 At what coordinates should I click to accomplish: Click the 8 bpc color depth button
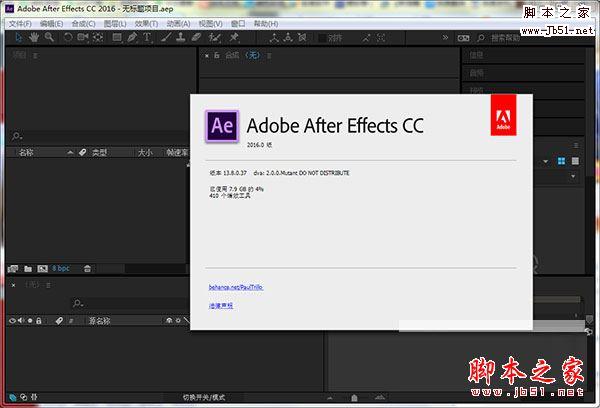click(61, 269)
